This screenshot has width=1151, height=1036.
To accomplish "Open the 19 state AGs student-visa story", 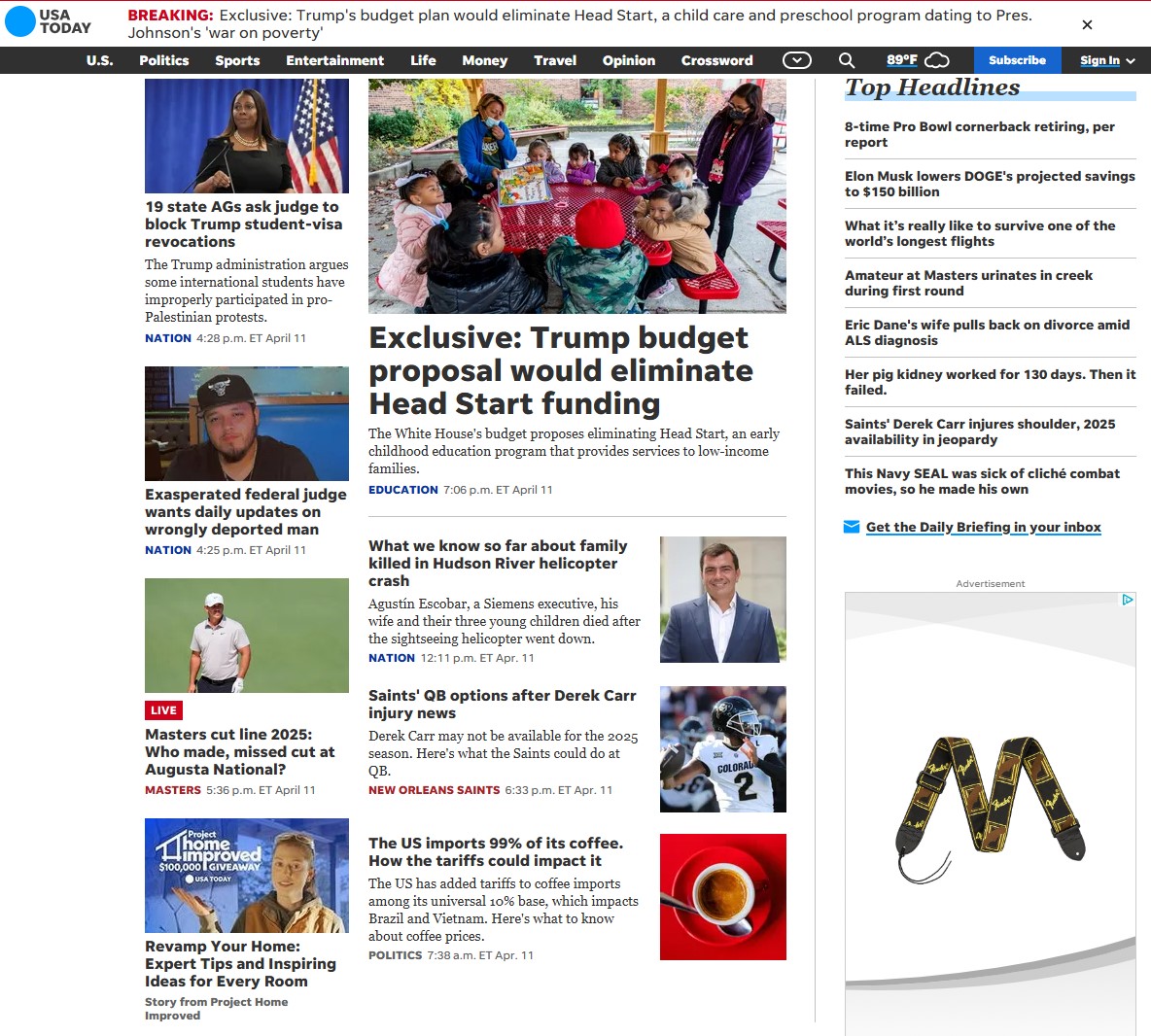I will (243, 224).
